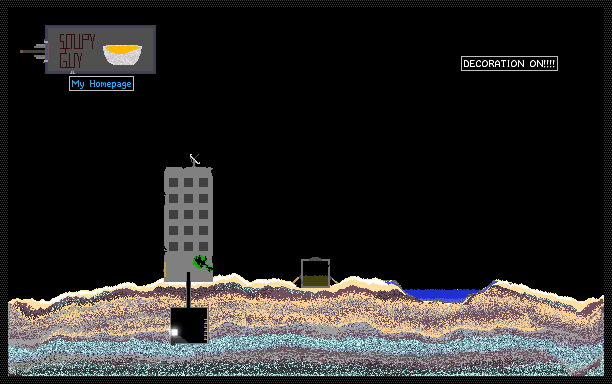The image size is (612, 384).
Task: Click the dome cap on top of the tank
Action: pos(315,258)
